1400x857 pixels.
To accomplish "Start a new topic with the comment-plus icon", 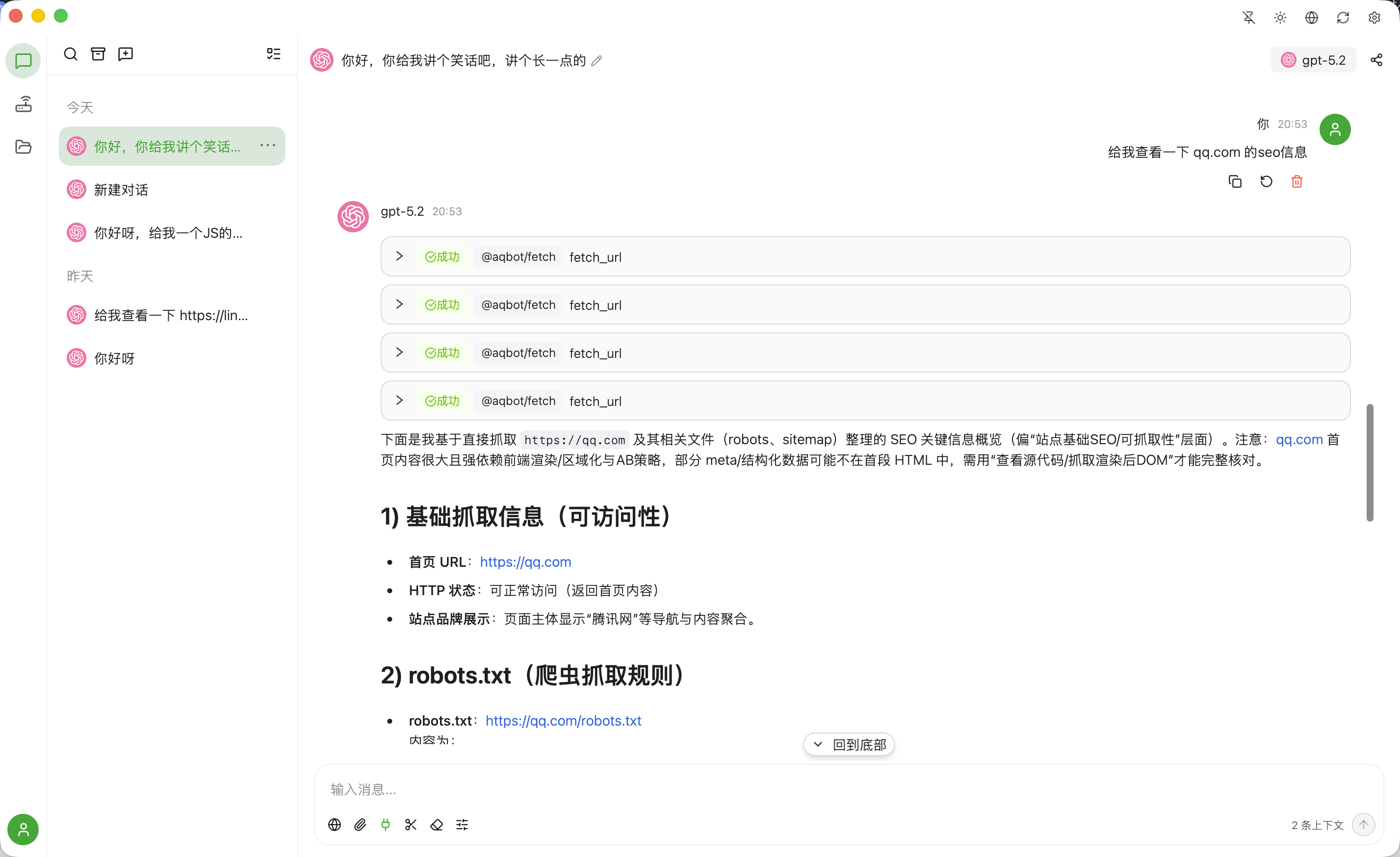I will tap(125, 53).
